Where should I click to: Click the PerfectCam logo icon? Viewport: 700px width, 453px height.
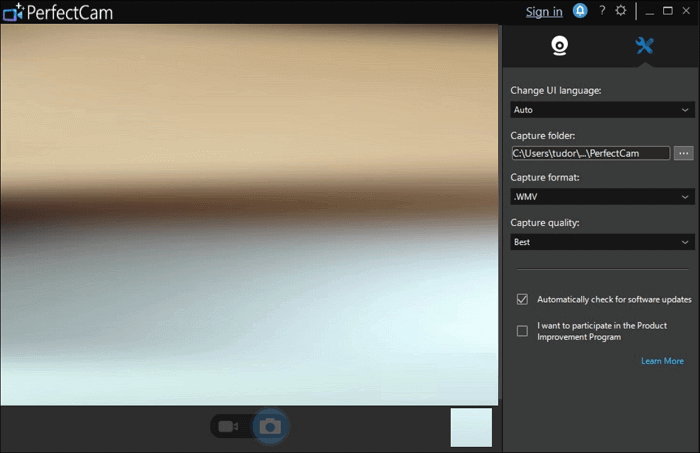click(13, 12)
